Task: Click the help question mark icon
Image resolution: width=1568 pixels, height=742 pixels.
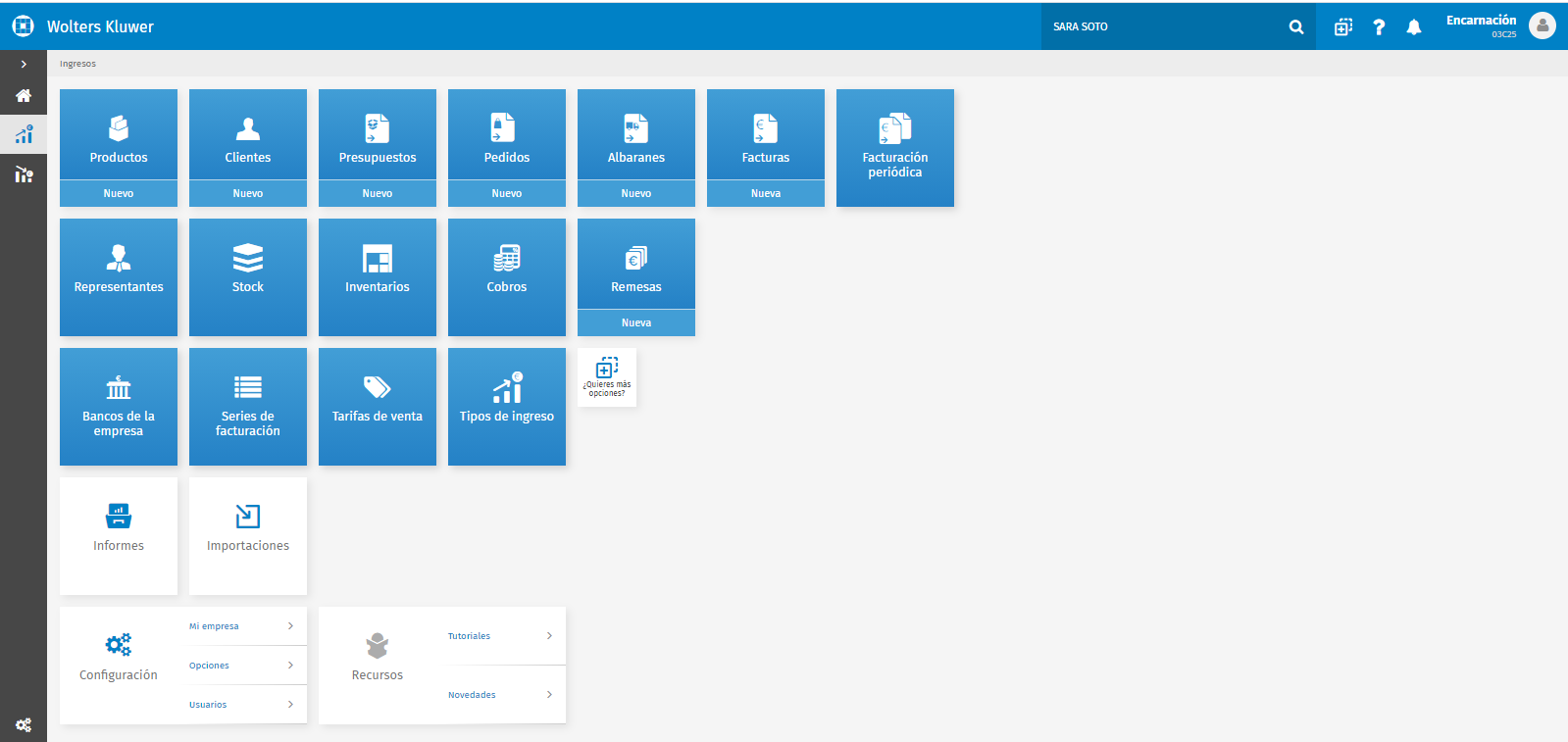Action: pos(1379,27)
